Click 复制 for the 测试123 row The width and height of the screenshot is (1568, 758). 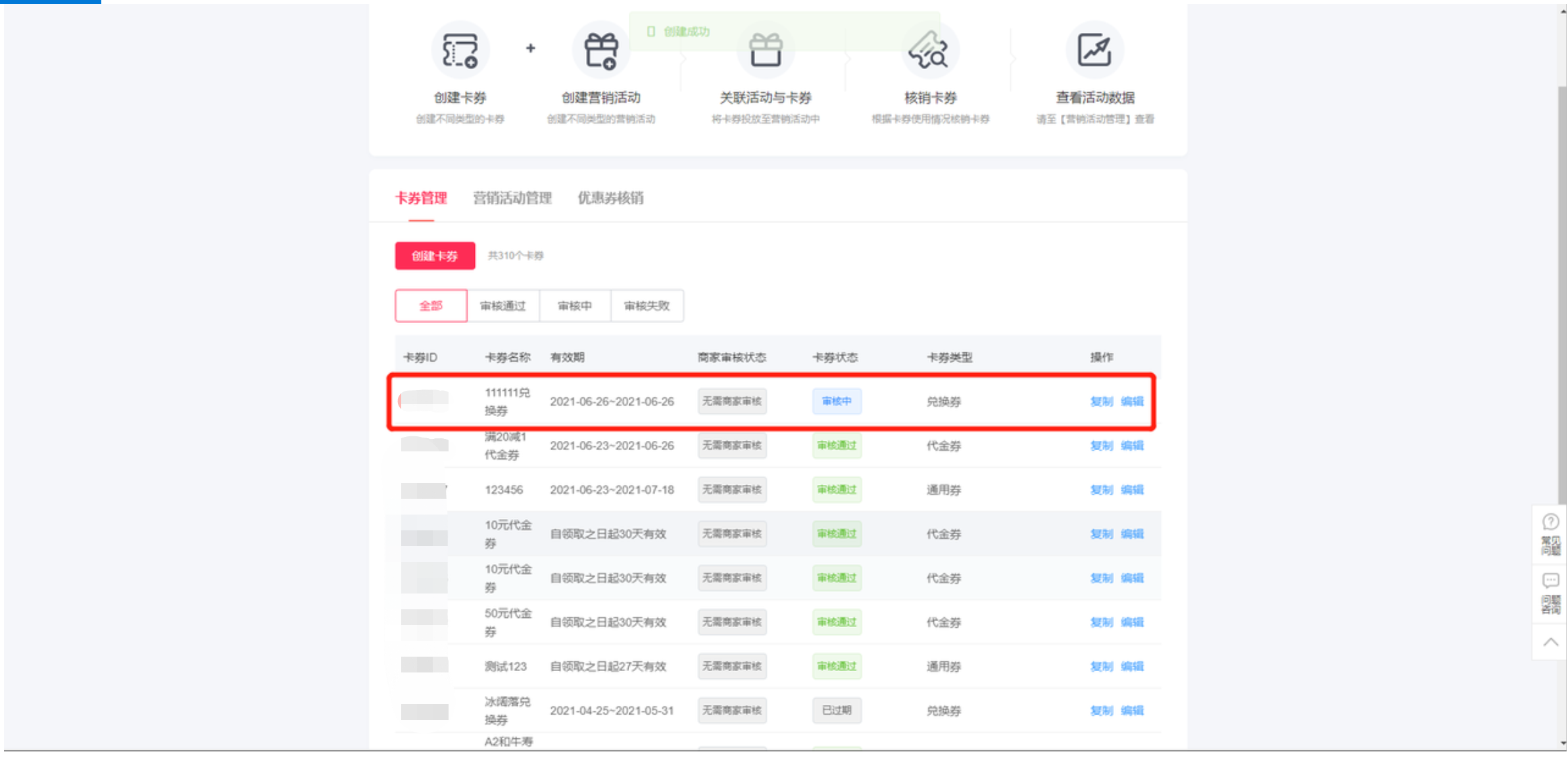coord(1101,667)
